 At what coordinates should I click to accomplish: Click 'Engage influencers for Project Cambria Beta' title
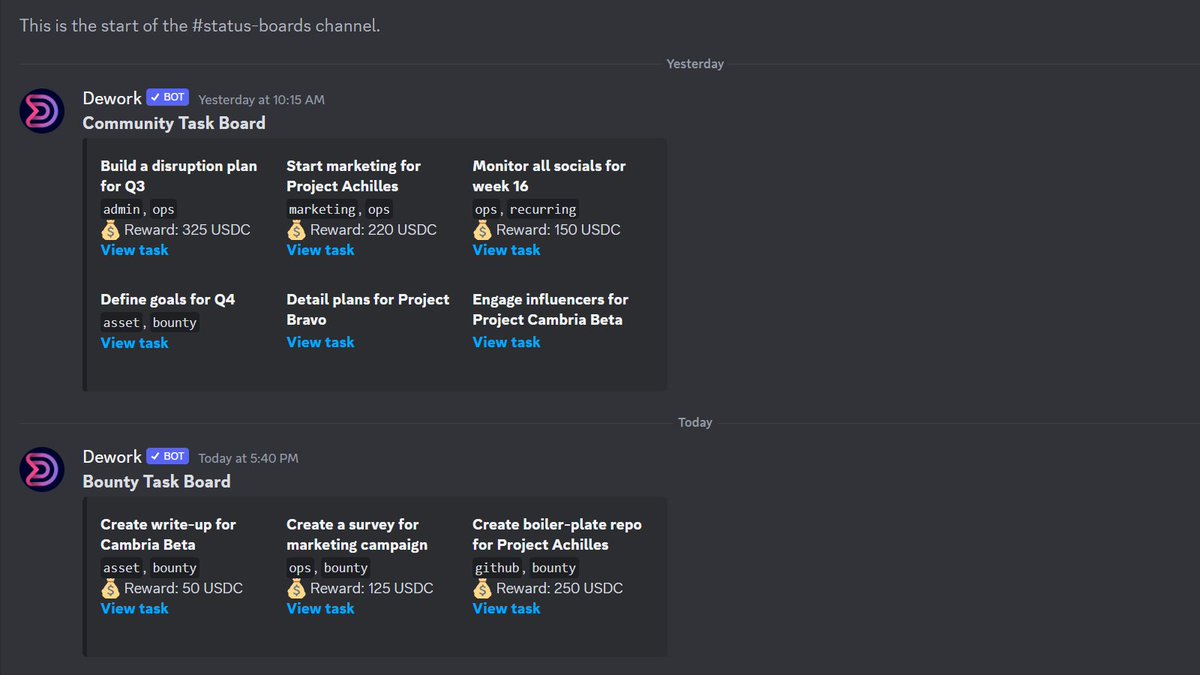pyautogui.click(x=551, y=309)
